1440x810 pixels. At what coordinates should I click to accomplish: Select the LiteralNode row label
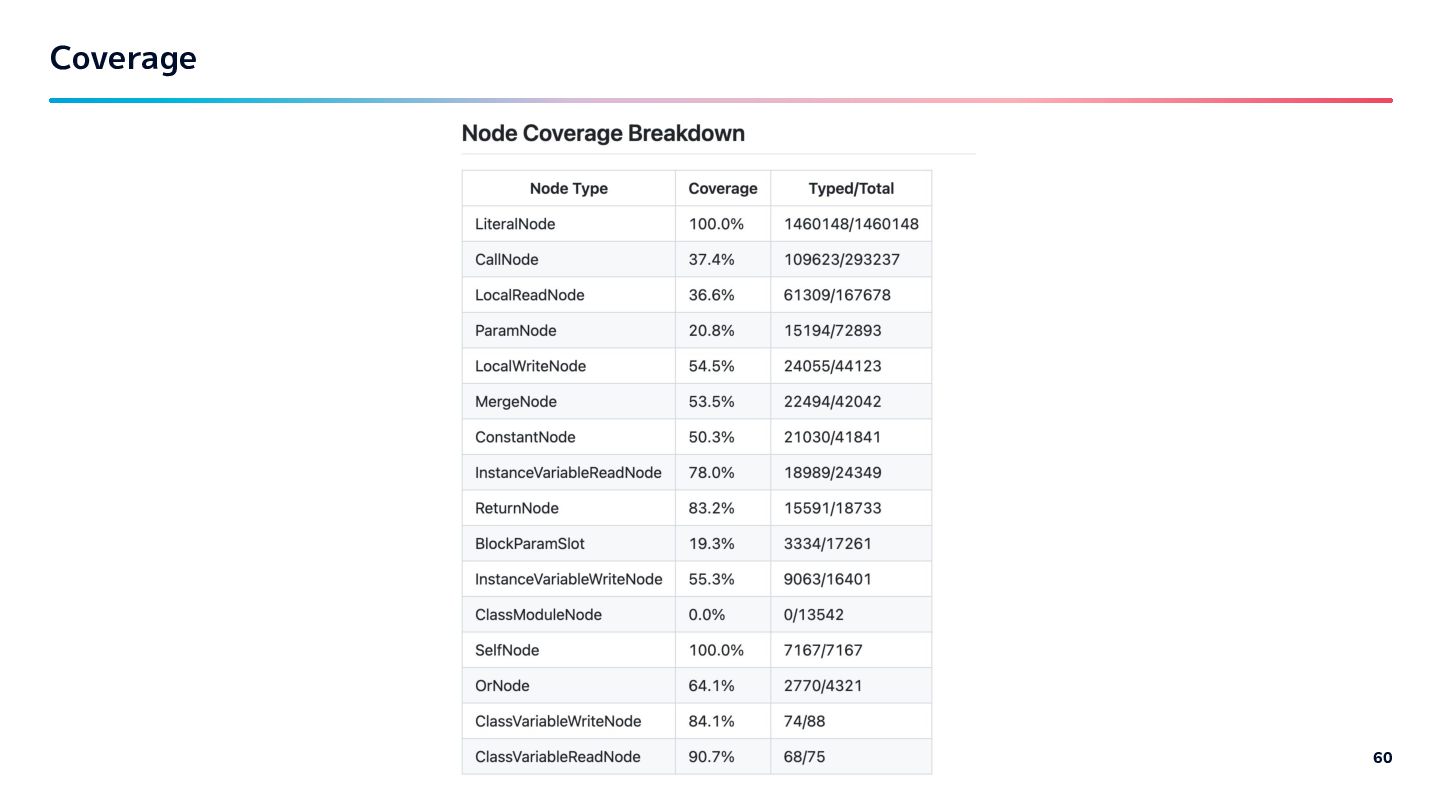(x=515, y=224)
